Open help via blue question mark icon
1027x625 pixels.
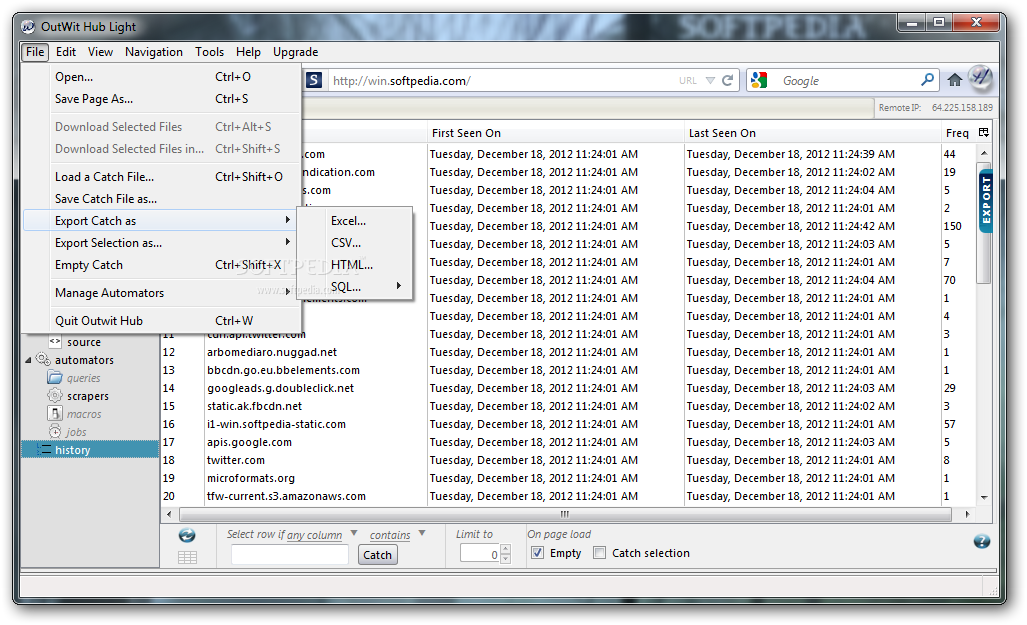981,541
